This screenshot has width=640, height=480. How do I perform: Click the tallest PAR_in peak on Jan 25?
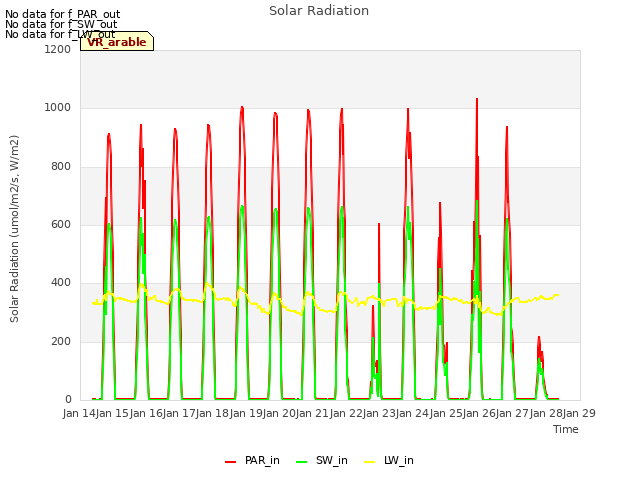pyautogui.click(x=477, y=99)
